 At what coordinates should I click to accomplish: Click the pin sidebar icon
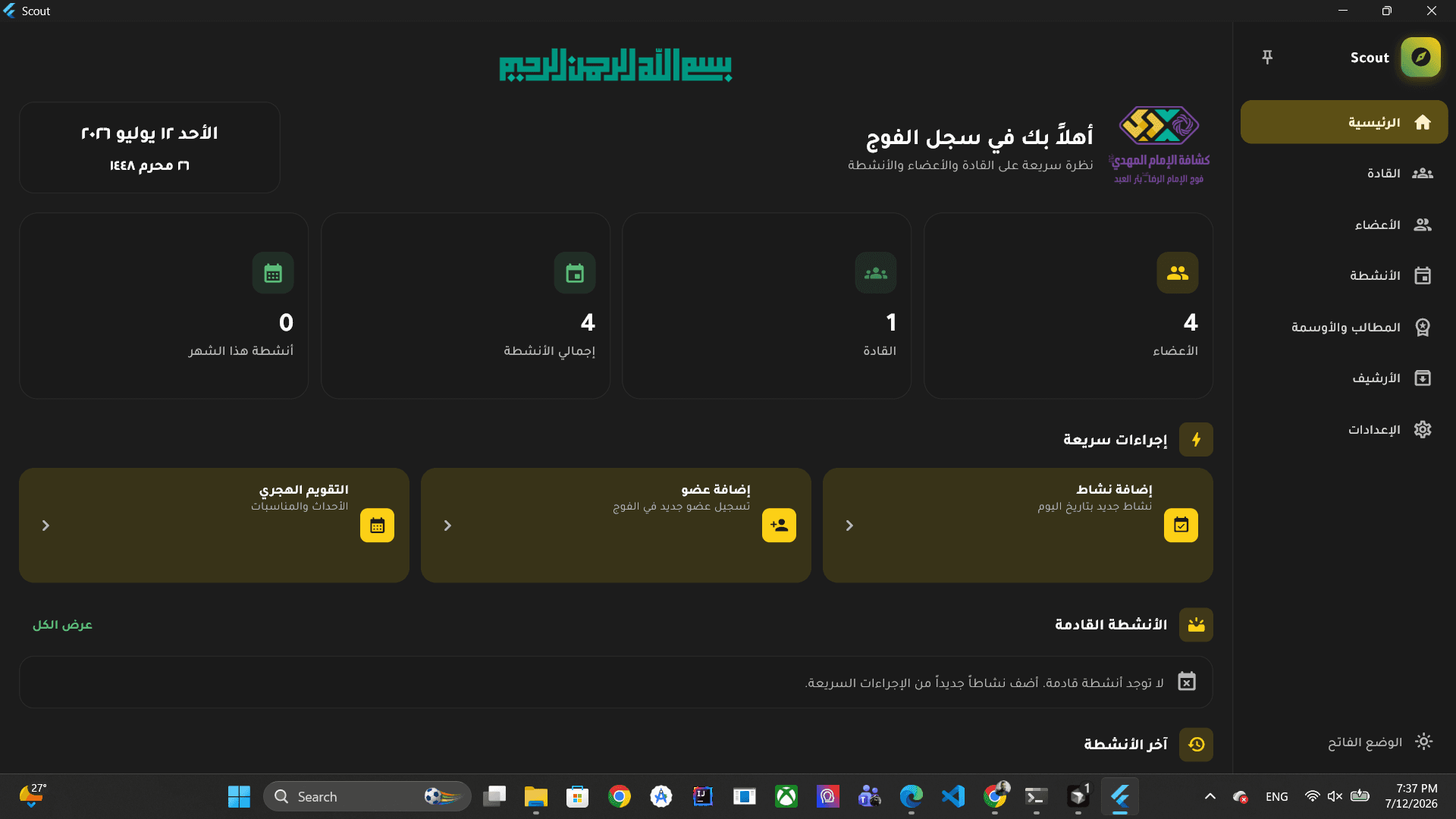pos(1267,58)
